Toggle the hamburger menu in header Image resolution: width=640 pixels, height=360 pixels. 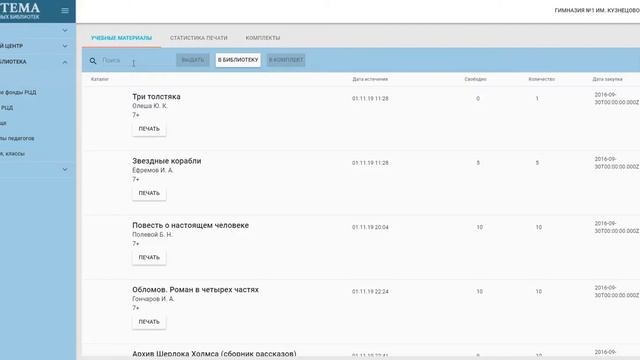[65, 11]
